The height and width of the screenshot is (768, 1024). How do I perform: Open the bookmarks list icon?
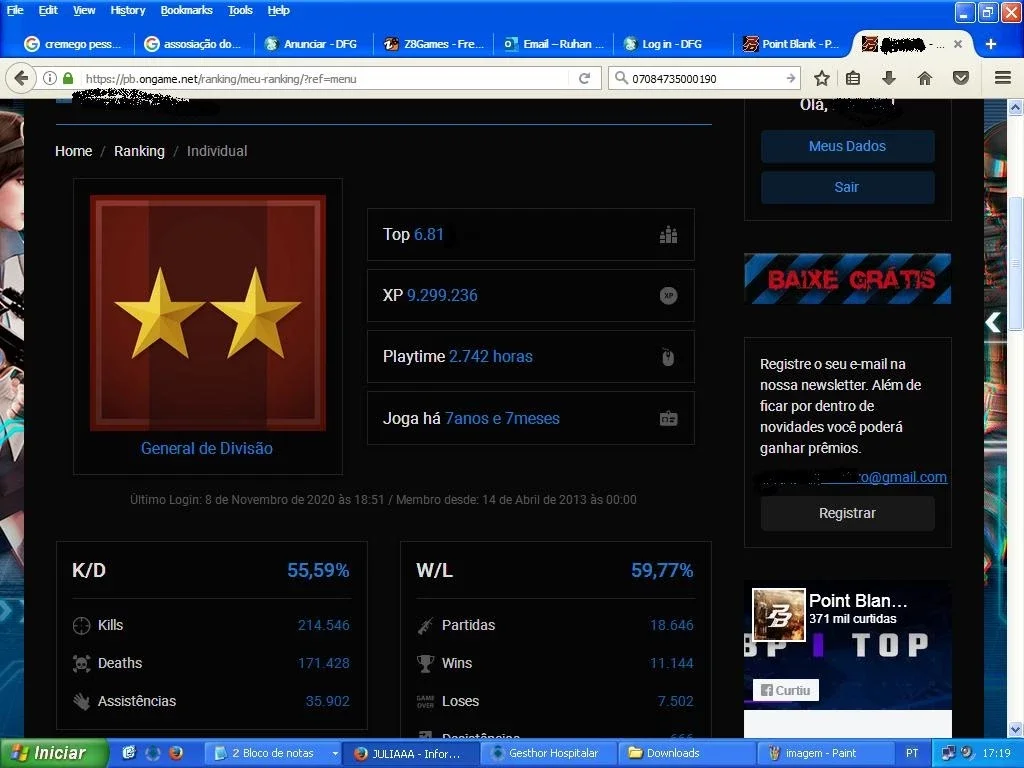853,78
